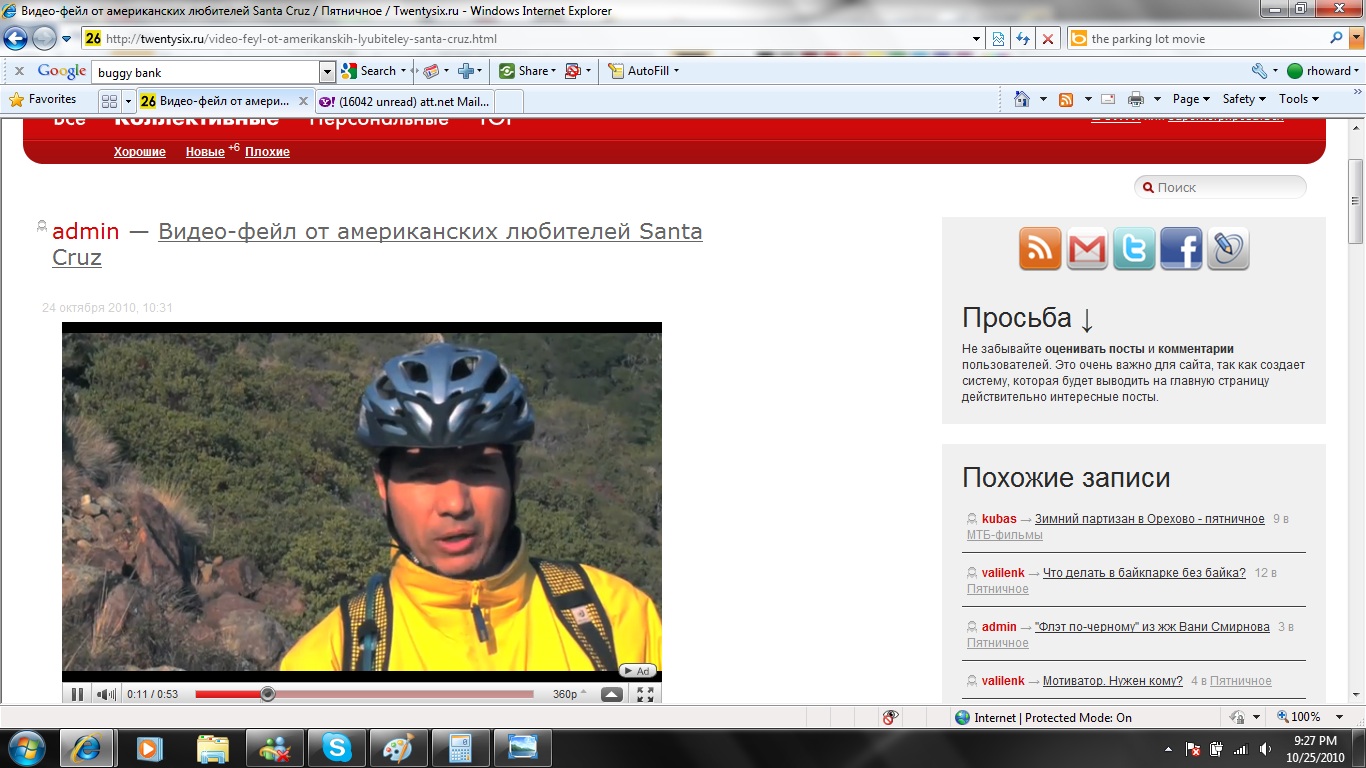The height and width of the screenshot is (768, 1366).
Task: Click the browser Refresh button
Action: click(1023, 39)
